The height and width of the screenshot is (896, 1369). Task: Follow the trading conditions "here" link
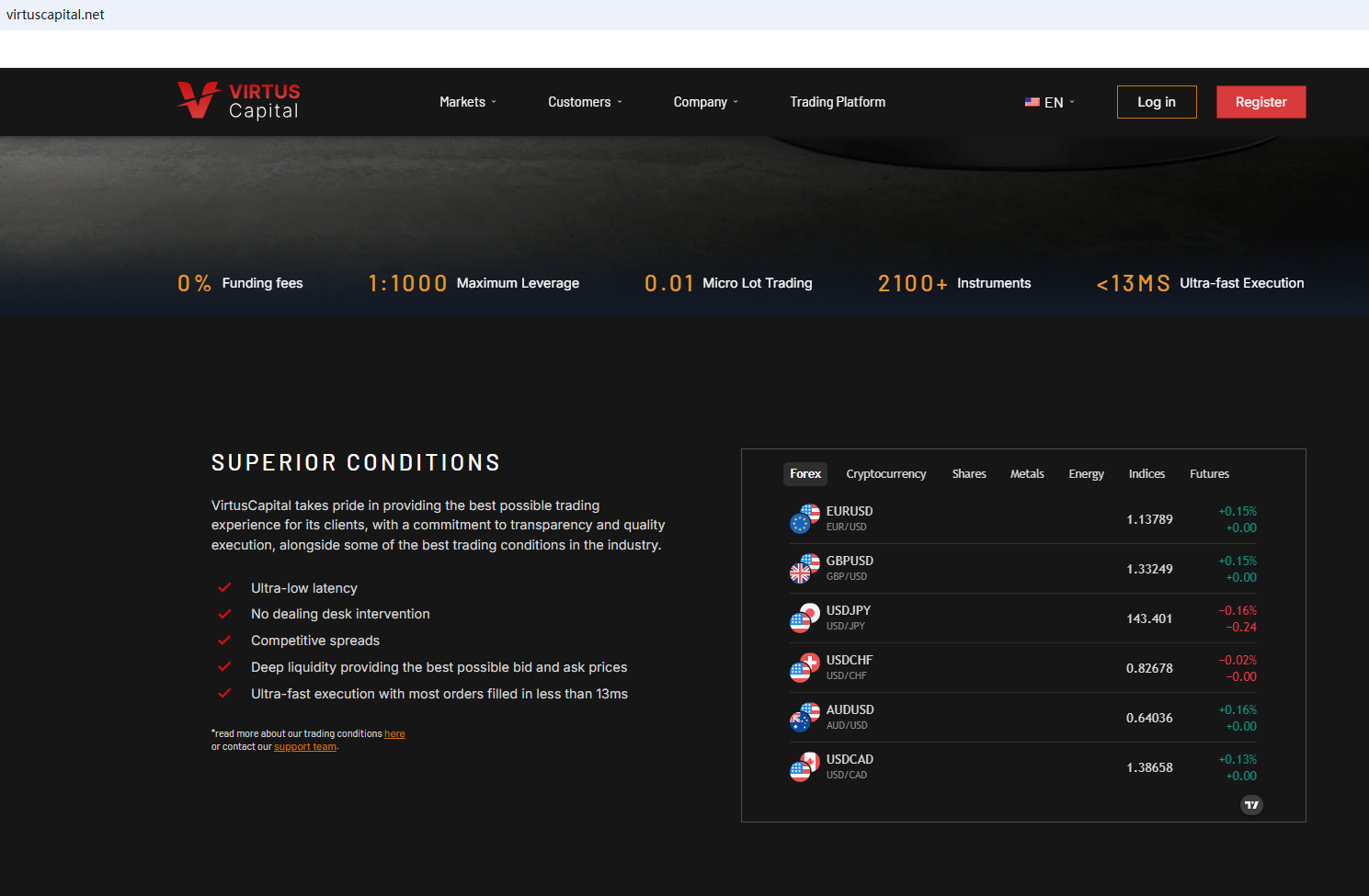(394, 734)
